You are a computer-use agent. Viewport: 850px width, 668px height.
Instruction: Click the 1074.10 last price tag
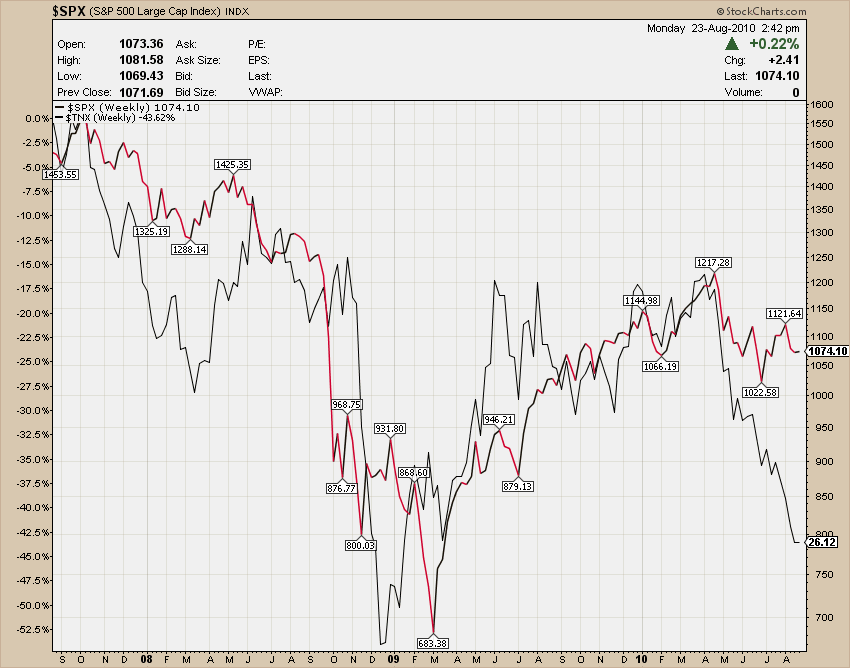825,351
